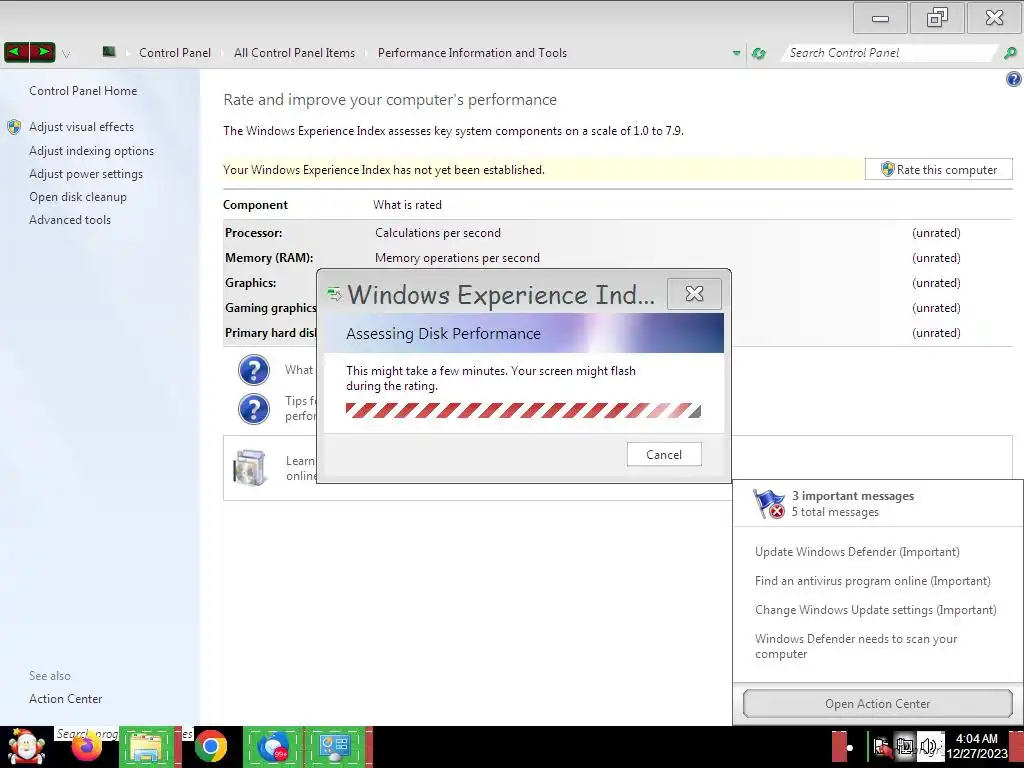Click 3 important messages heading

(x=853, y=496)
